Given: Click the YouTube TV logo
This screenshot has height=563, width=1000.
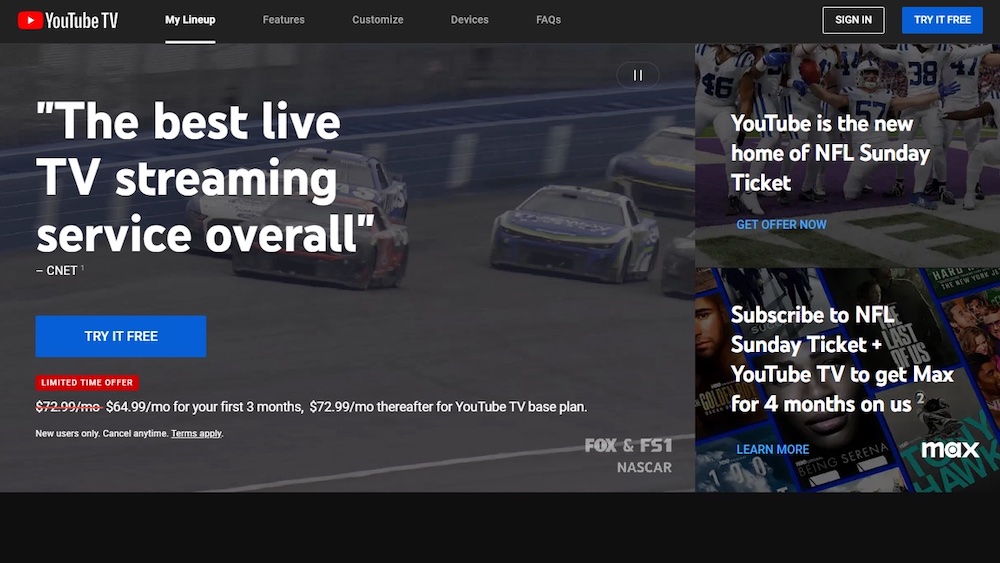Looking at the screenshot, I should point(68,20).
